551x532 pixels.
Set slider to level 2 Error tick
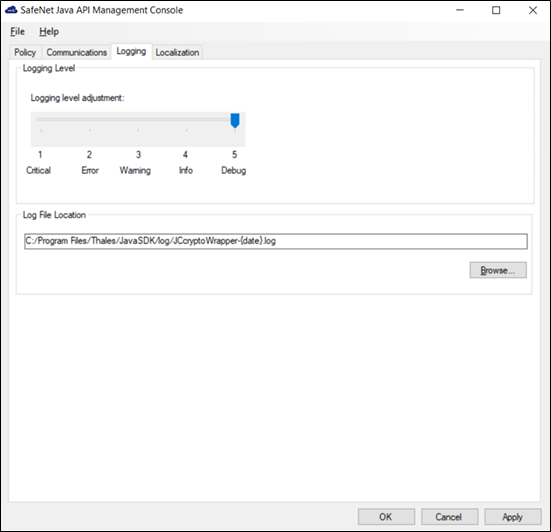(90, 130)
